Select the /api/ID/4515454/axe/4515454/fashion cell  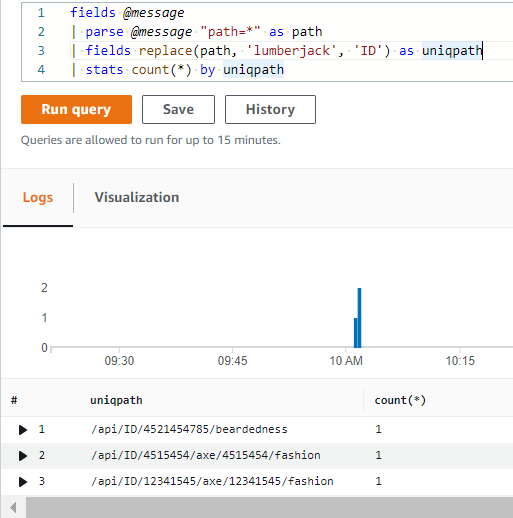pyautogui.click(x=206, y=455)
